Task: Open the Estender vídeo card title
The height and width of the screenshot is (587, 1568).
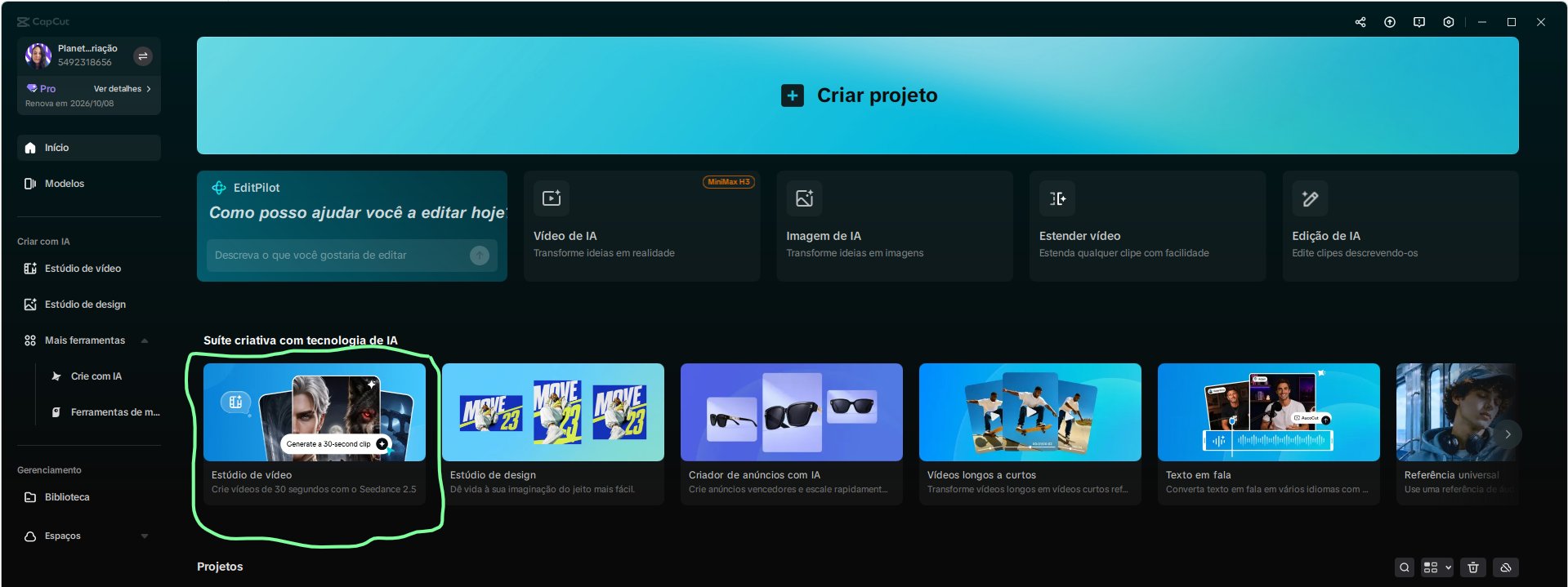Action: tap(1079, 236)
